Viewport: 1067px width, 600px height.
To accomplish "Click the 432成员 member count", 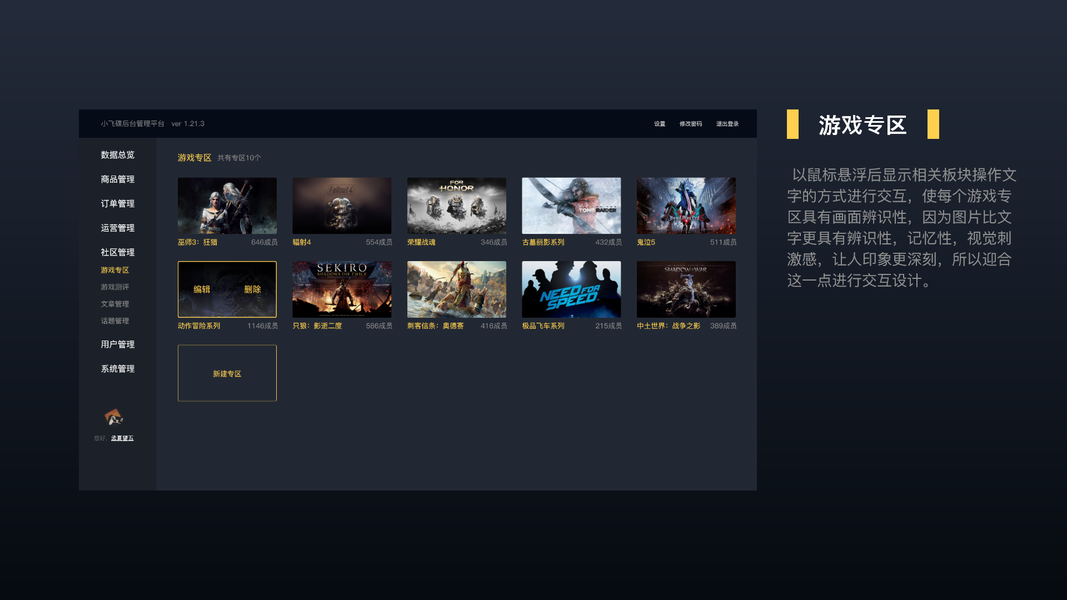I will tap(608, 242).
